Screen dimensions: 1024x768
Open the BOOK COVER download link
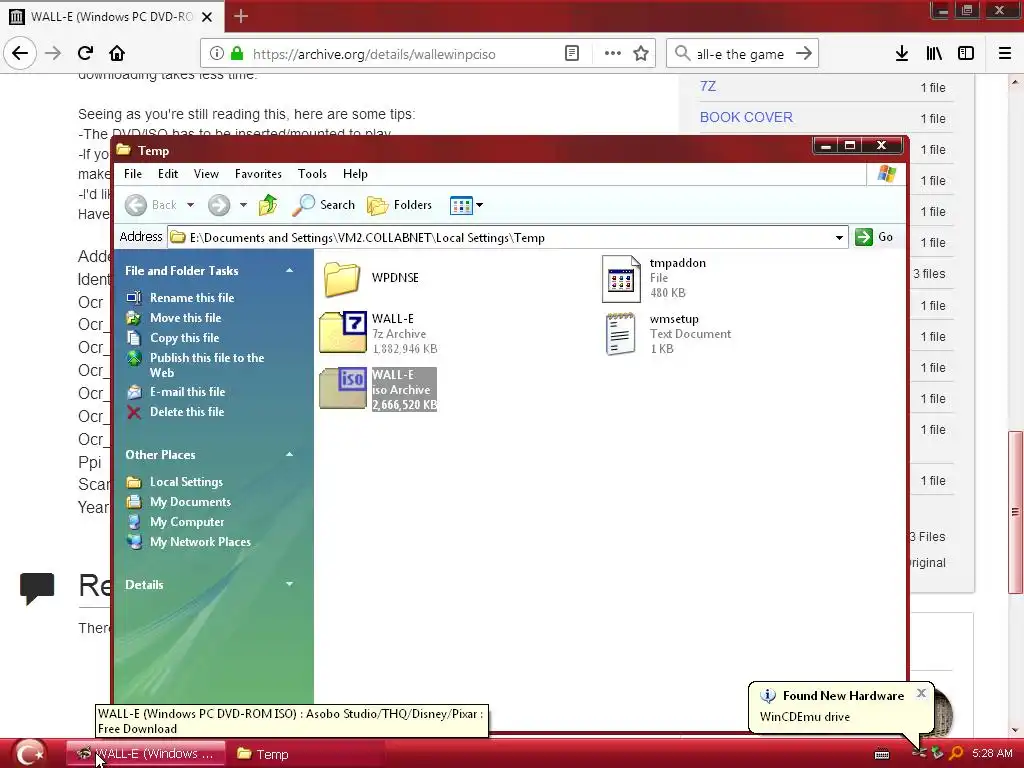746,118
